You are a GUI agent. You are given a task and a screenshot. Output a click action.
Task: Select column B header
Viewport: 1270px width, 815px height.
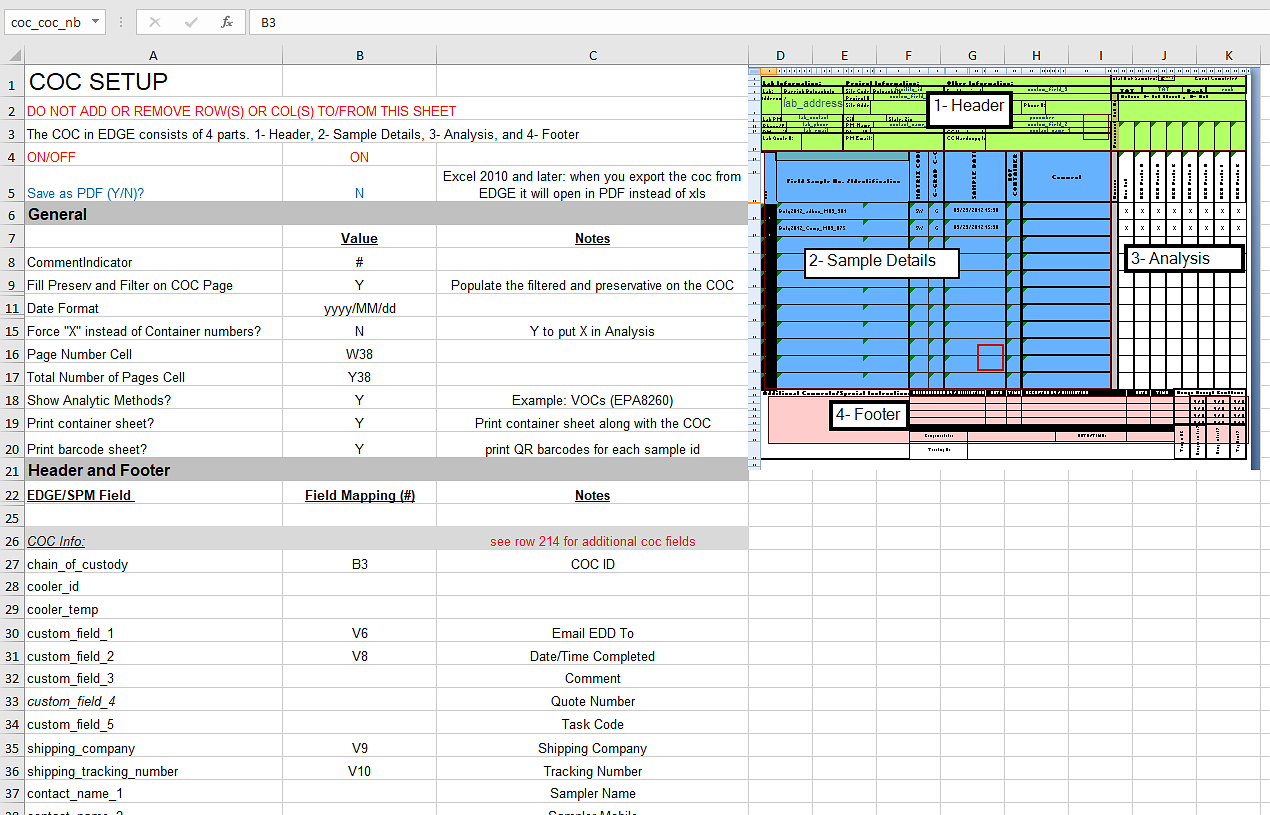click(359, 56)
